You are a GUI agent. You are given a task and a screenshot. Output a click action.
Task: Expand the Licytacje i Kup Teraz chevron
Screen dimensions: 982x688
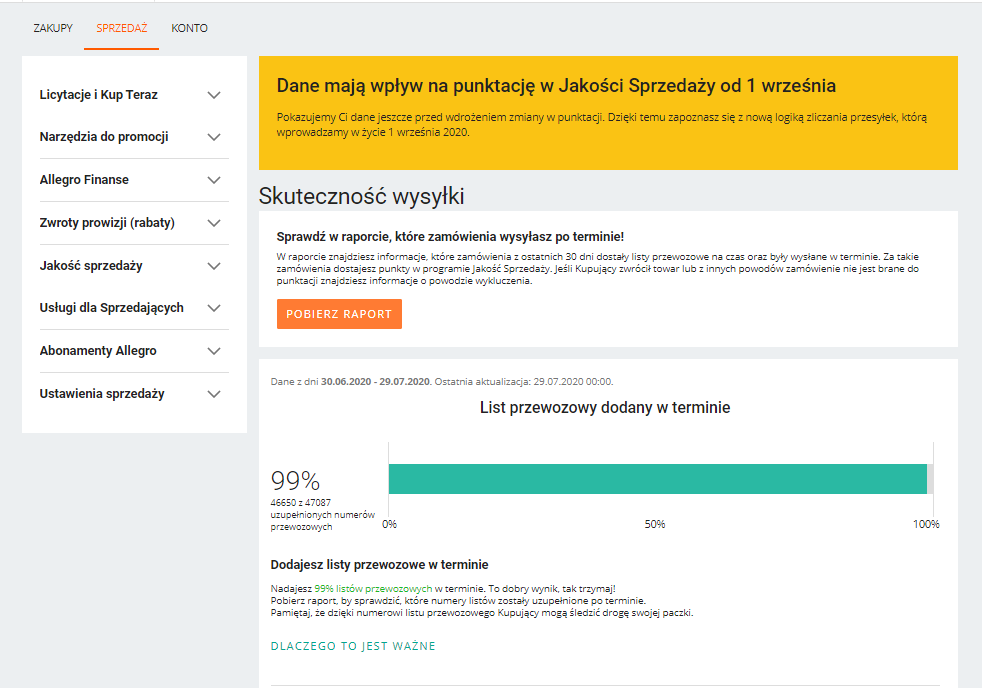click(x=214, y=95)
